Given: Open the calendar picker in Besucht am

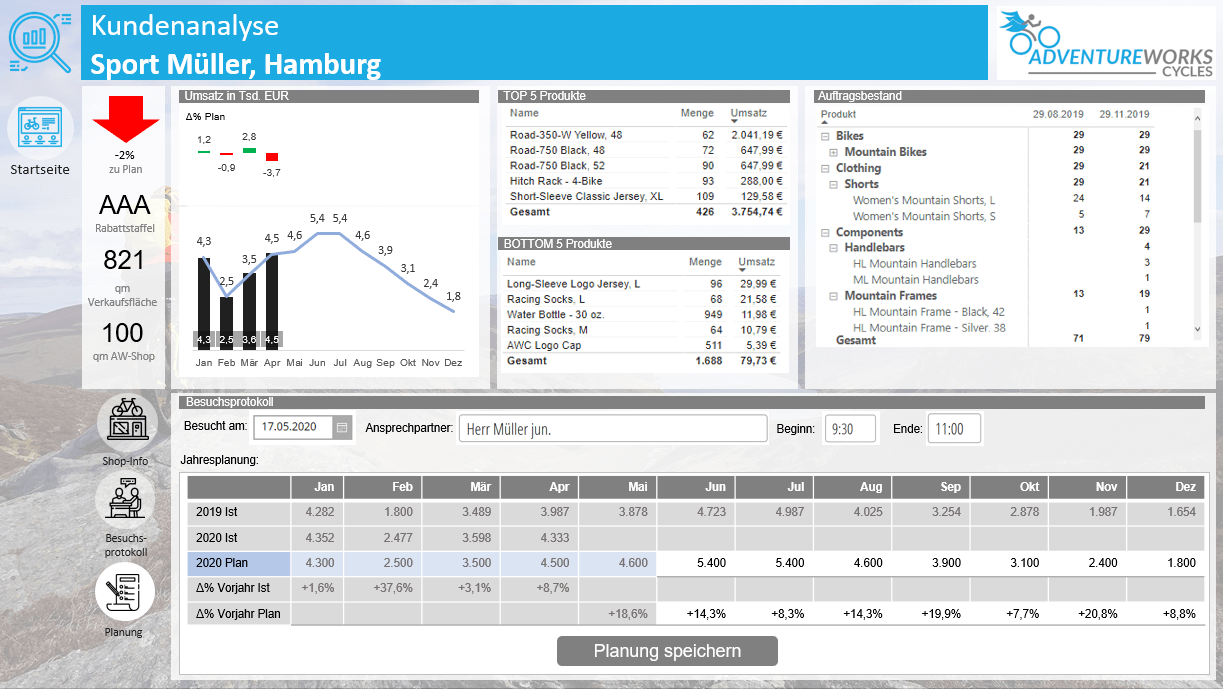Looking at the screenshot, I should [342, 427].
